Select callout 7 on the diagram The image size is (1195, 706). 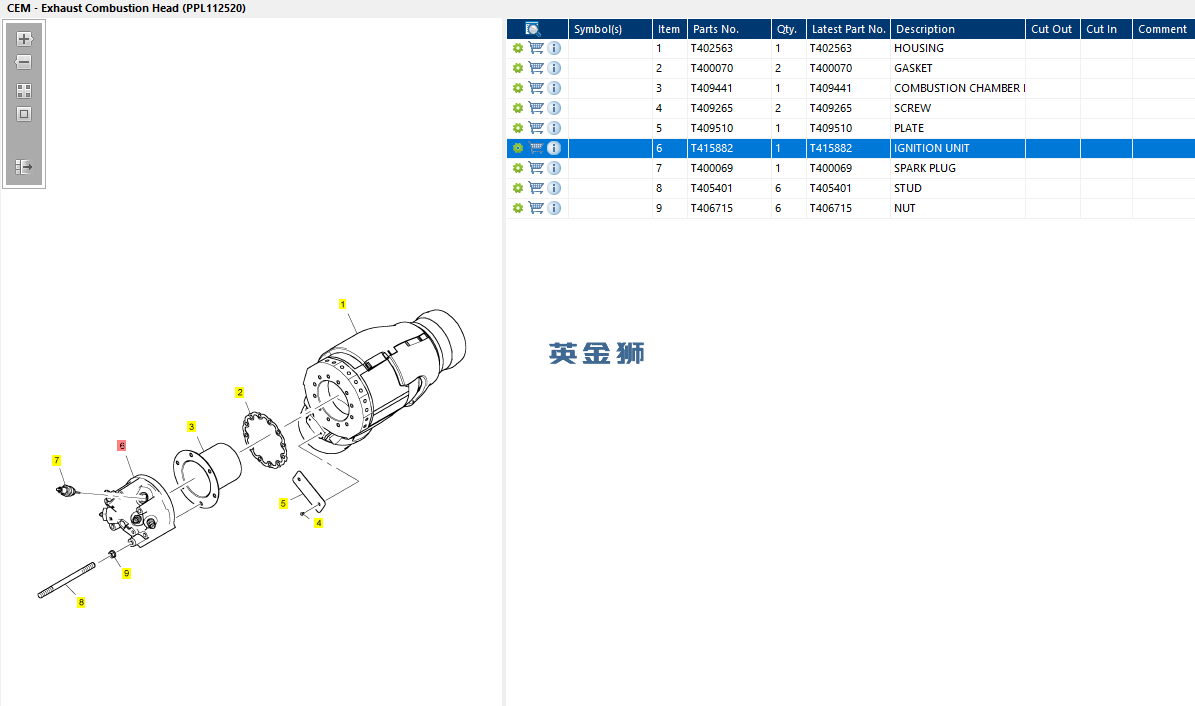(x=56, y=461)
